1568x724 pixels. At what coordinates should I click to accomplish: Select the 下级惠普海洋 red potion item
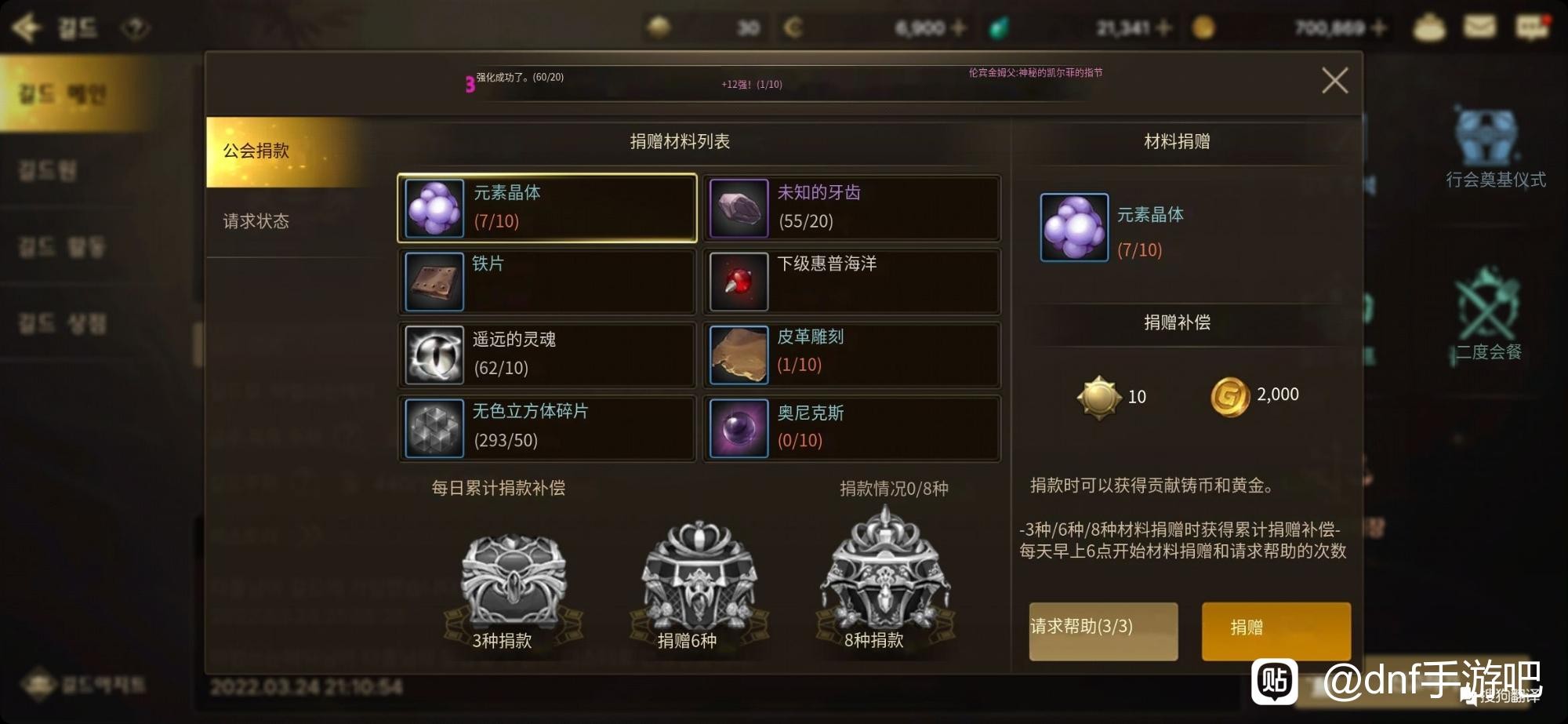point(851,282)
